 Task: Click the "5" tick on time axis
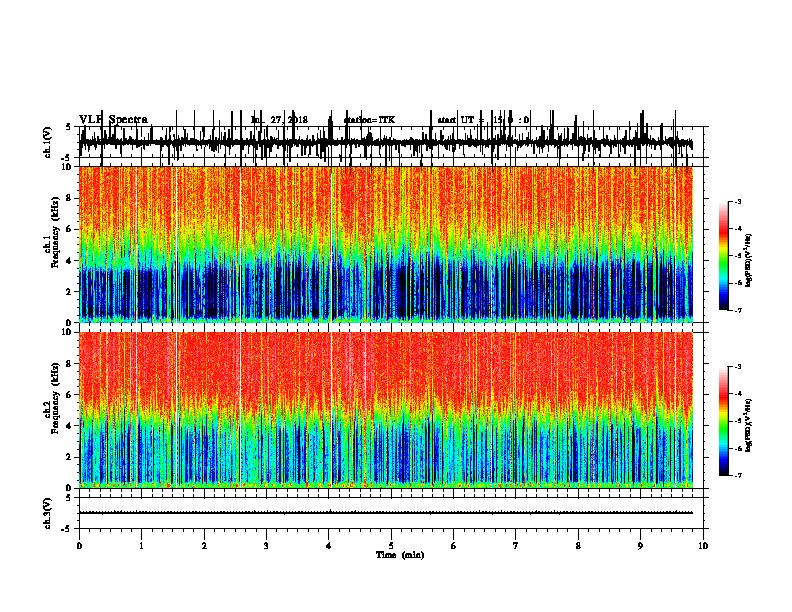(391, 546)
